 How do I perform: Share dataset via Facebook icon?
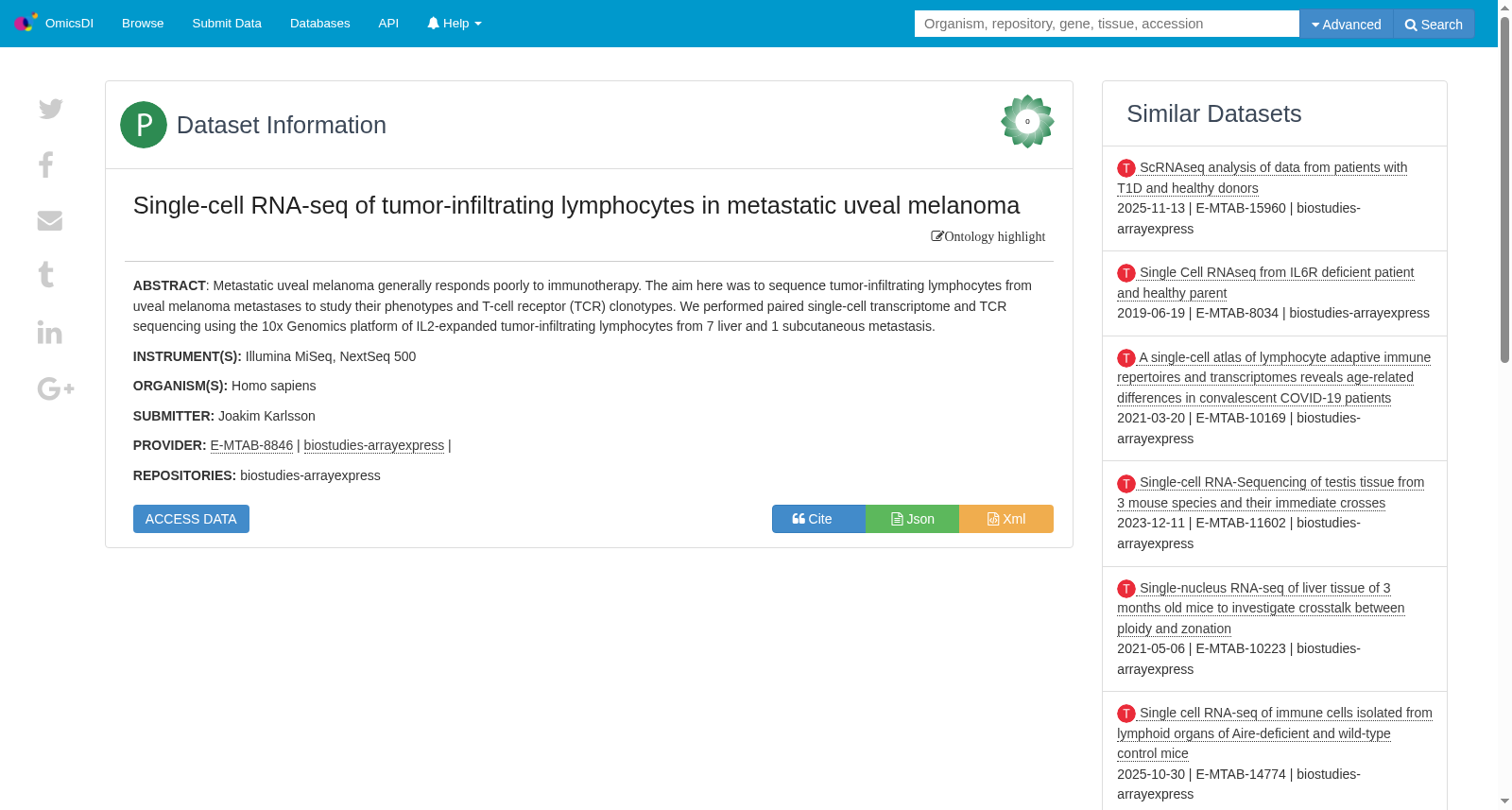click(45, 164)
